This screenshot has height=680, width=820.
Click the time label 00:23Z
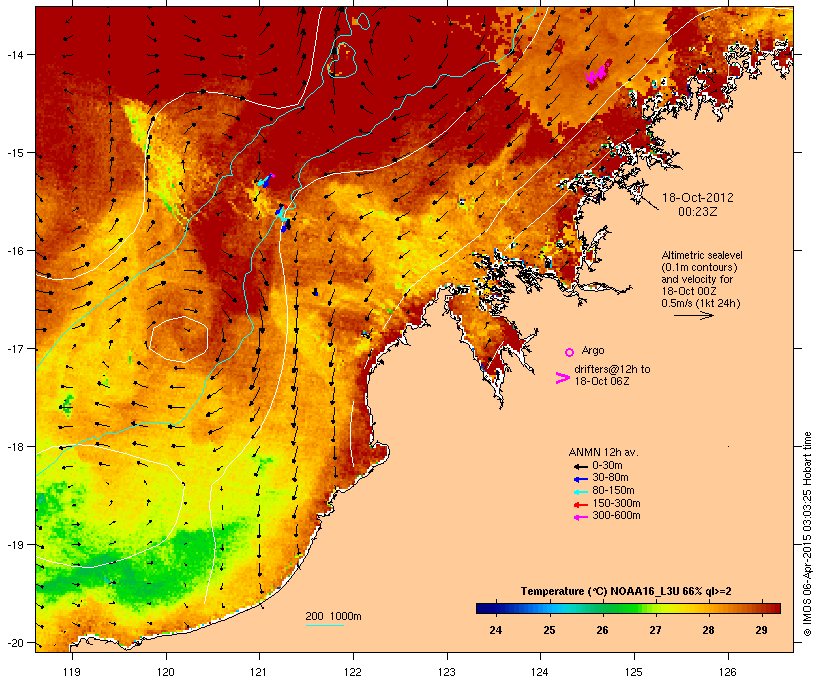click(x=698, y=212)
